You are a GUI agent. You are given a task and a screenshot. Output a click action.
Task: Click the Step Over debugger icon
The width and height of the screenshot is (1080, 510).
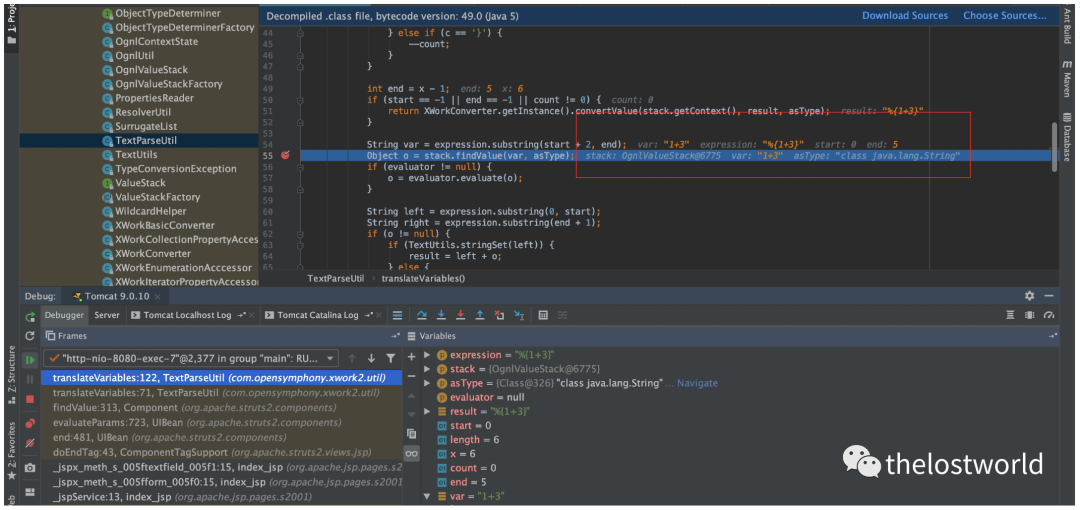click(421, 315)
